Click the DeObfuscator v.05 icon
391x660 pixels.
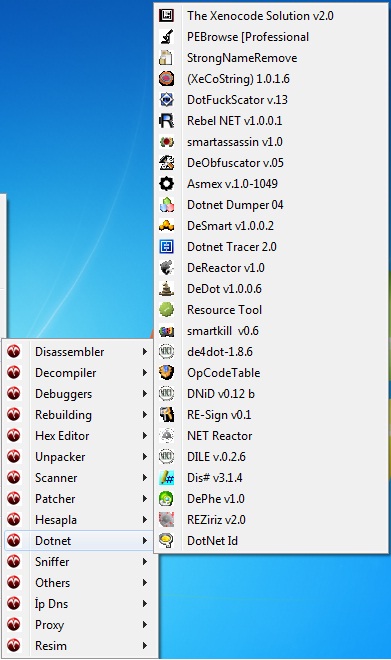pyautogui.click(x=167, y=163)
